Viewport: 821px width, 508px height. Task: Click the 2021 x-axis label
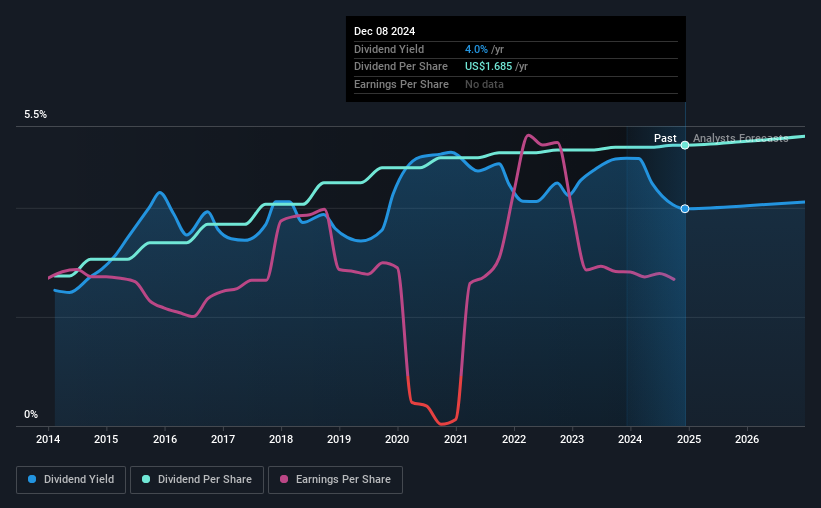[456, 439]
